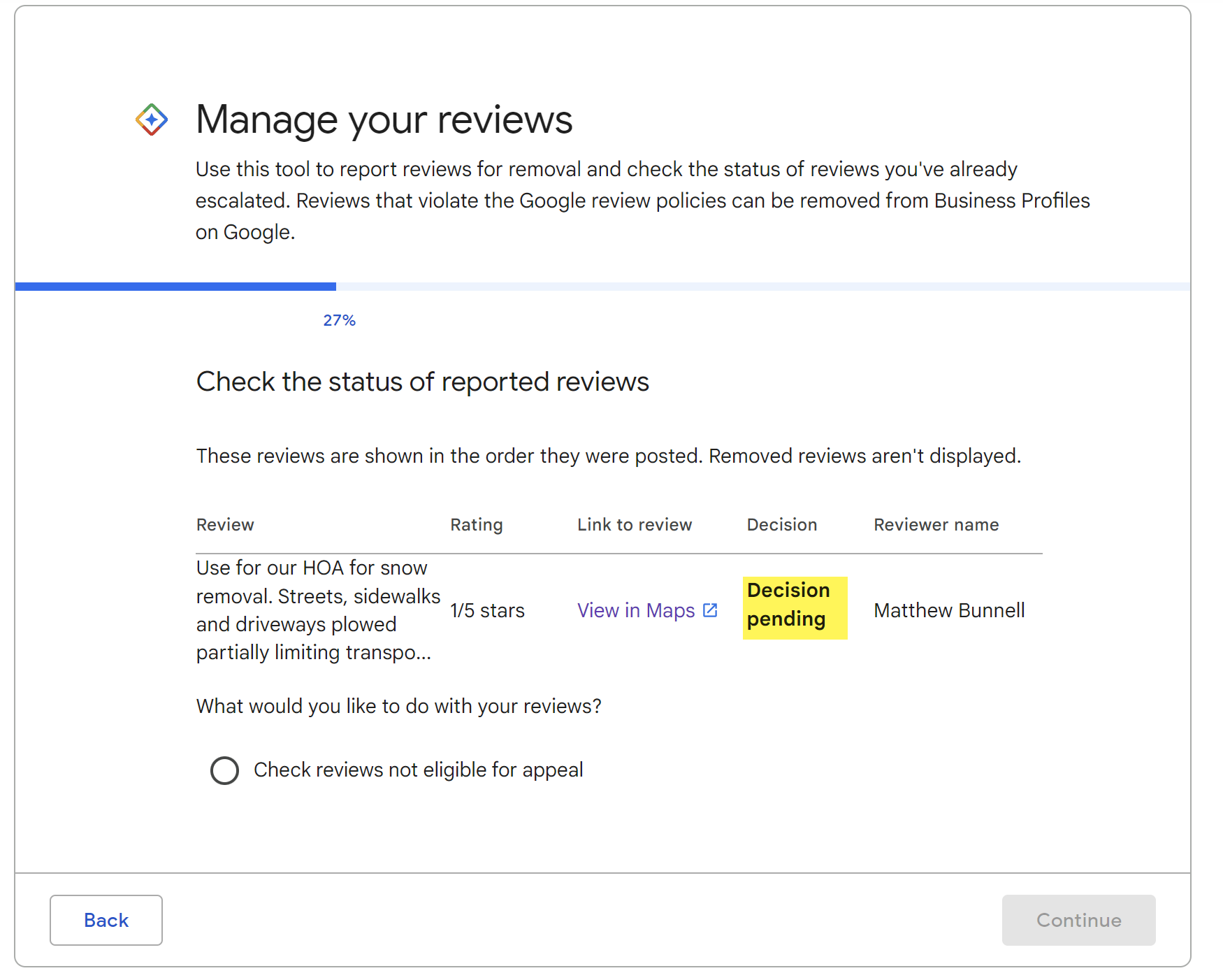The image size is (1223, 980).
Task: Click the Back button
Action: 106,921
